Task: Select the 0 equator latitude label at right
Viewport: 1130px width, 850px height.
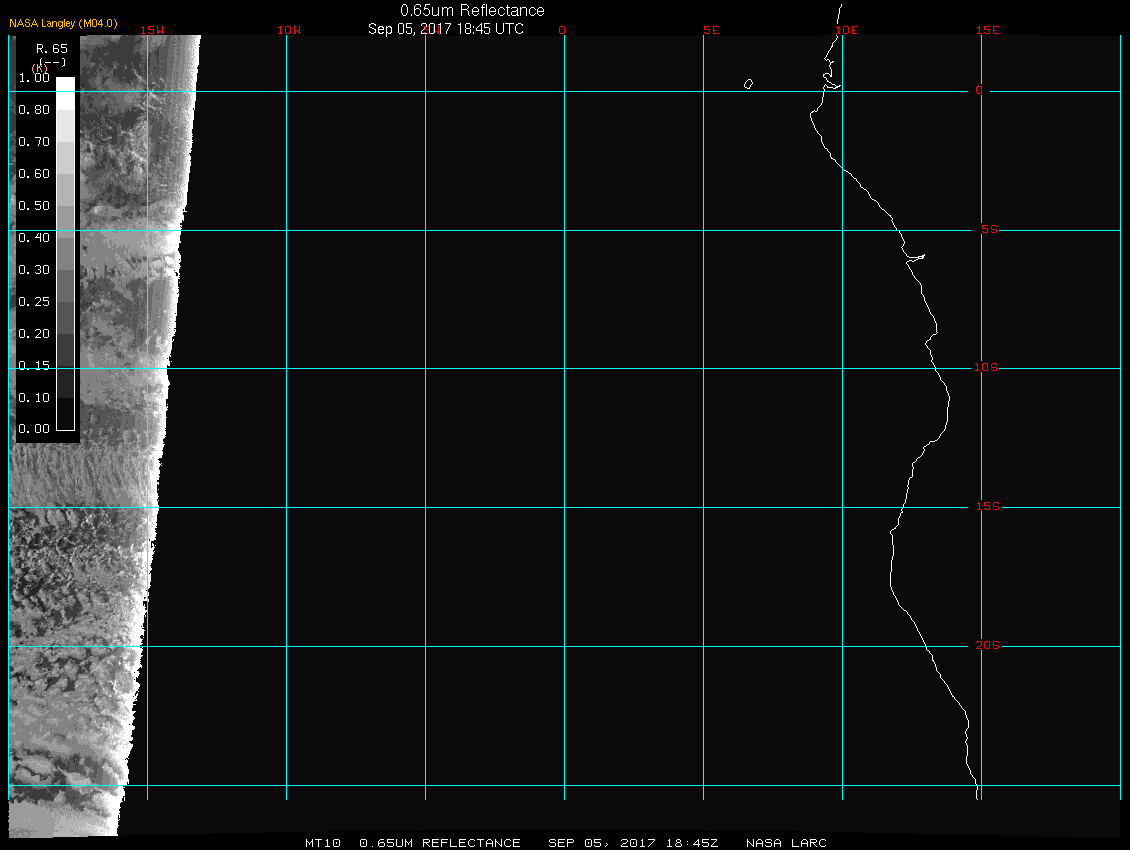Action: [979, 90]
